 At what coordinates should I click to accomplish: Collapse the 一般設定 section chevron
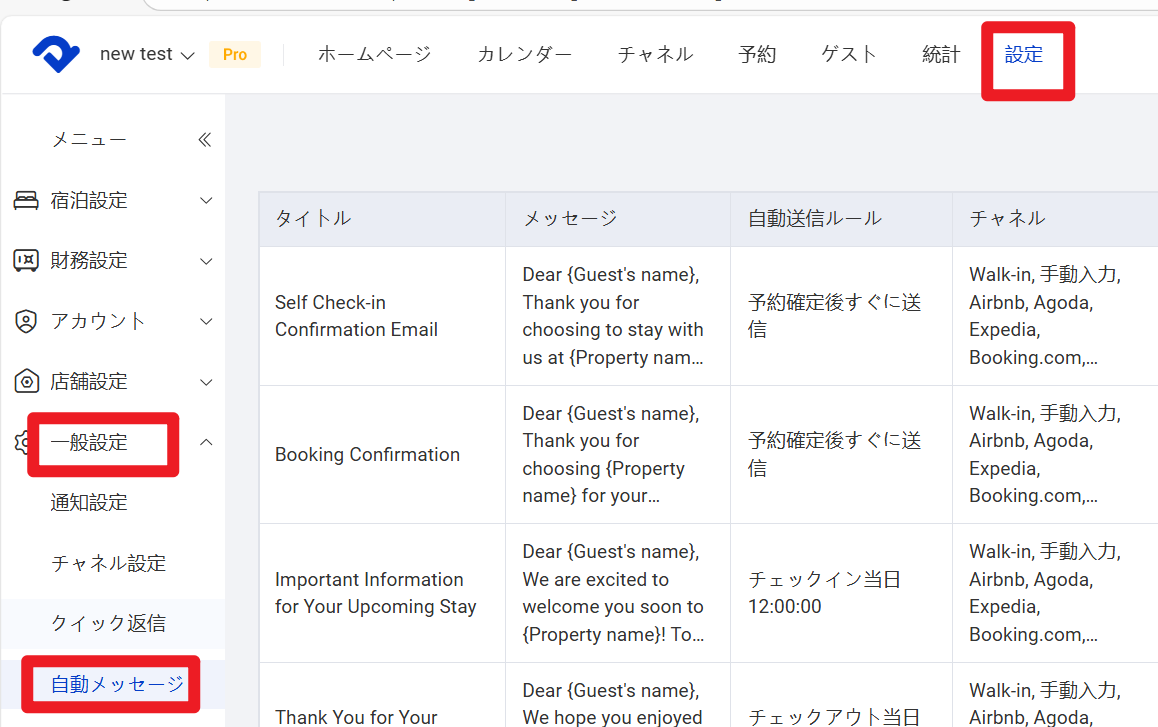[x=206, y=442]
